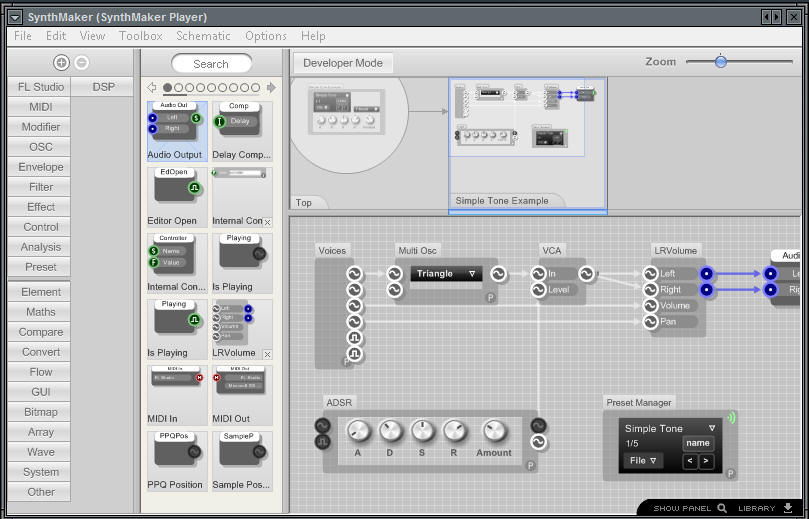Click the name button in Preset Manager

[698, 443]
